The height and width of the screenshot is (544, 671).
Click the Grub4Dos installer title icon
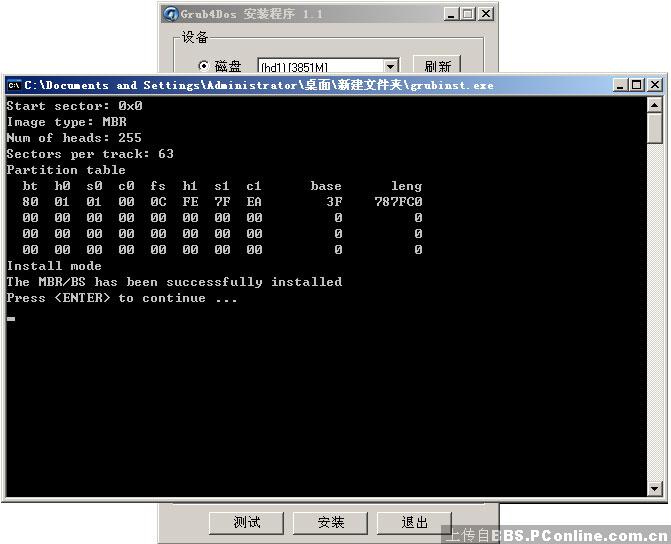[x=170, y=14]
